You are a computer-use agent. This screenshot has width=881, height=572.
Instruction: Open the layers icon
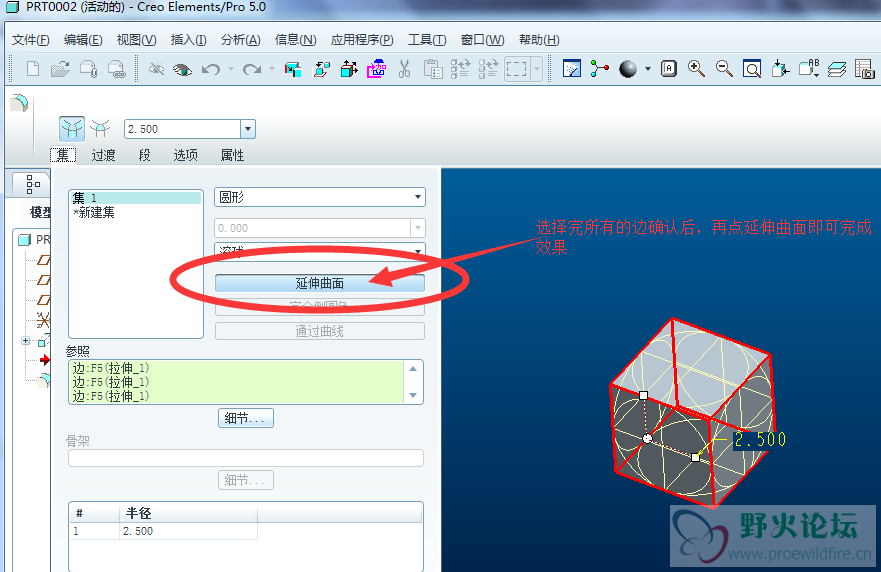tap(837, 69)
